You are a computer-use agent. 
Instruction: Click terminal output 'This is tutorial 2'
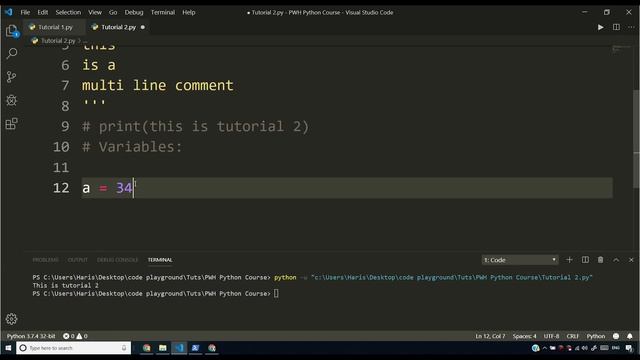point(66,285)
